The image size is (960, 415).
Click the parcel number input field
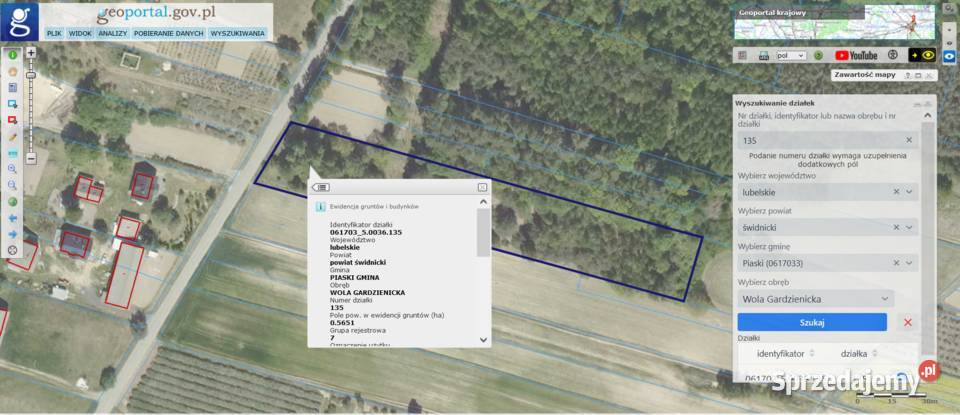coord(820,140)
